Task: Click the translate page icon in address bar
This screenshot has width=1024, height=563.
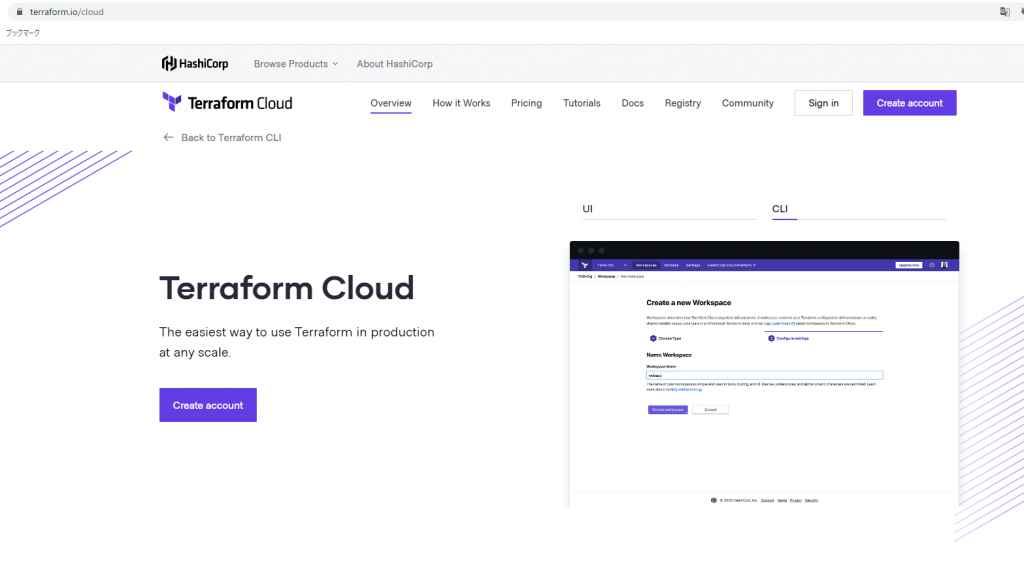Action: point(1004,12)
